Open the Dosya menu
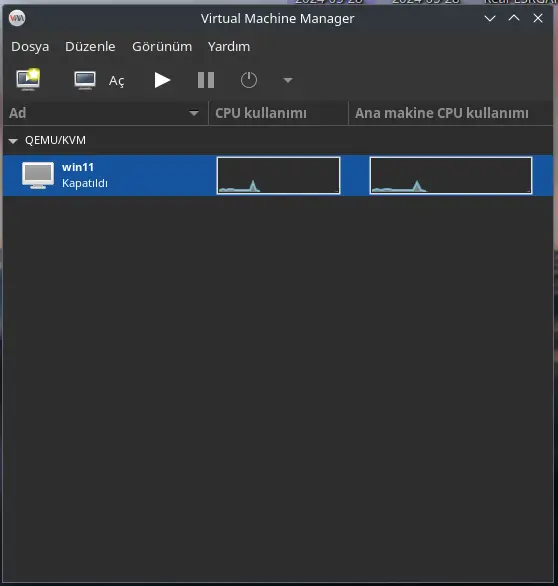 30,47
